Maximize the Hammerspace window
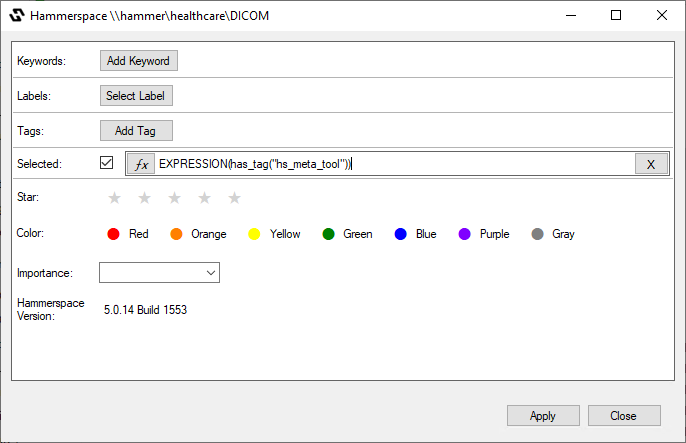 616,15
